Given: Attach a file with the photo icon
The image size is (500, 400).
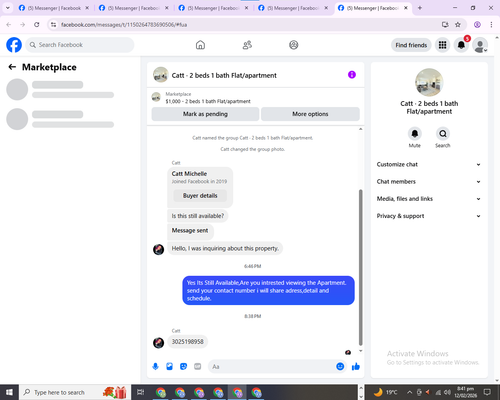Looking at the screenshot, I should (170, 367).
